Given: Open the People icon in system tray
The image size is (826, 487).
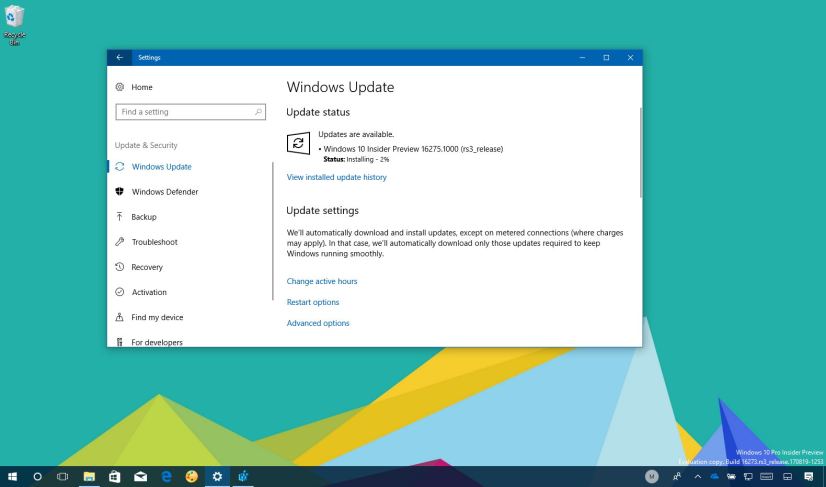Looking at the screenshot, I should point(677,476).
